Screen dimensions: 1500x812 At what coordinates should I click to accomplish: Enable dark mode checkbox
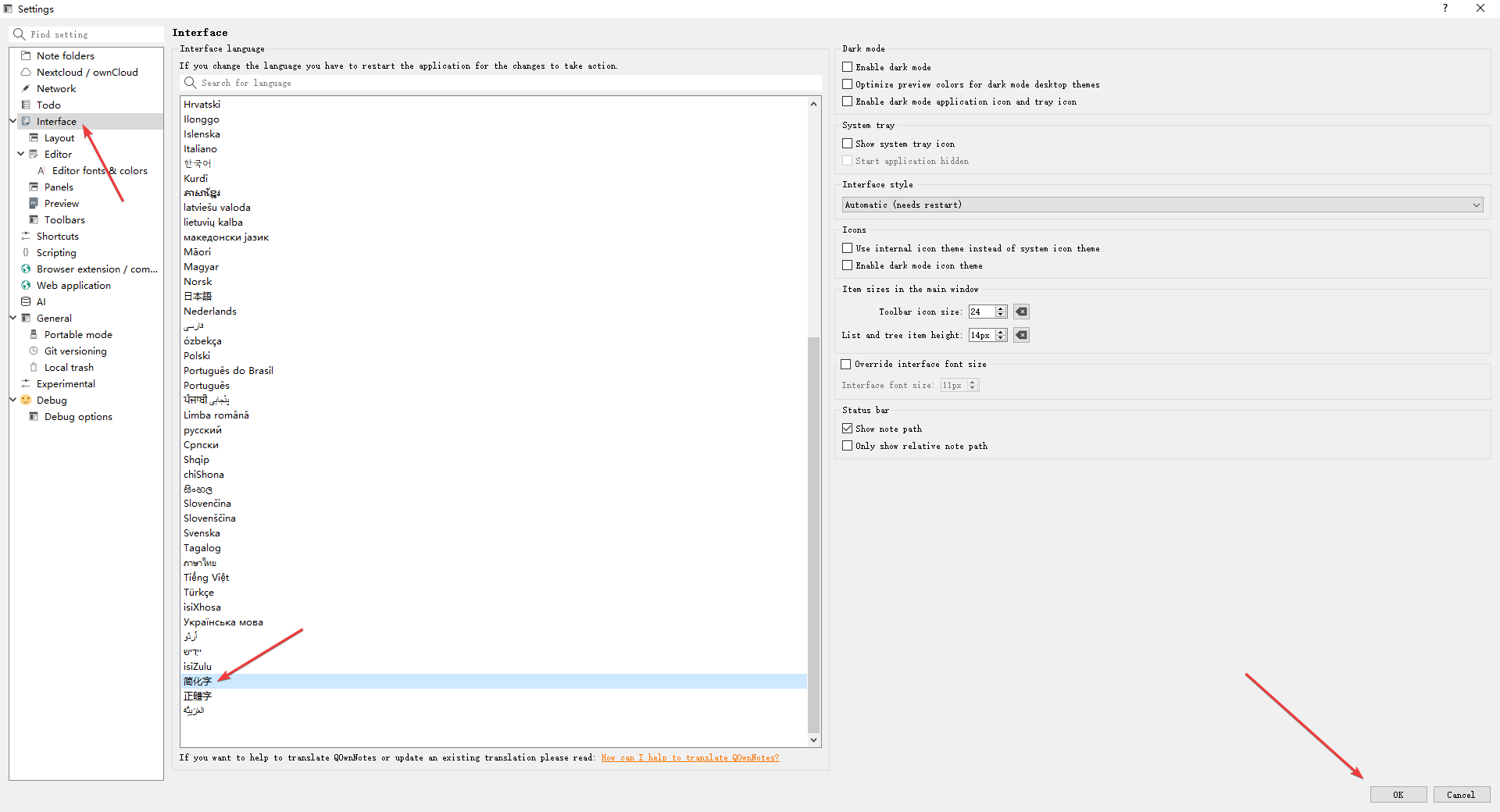tap(847, 67)
